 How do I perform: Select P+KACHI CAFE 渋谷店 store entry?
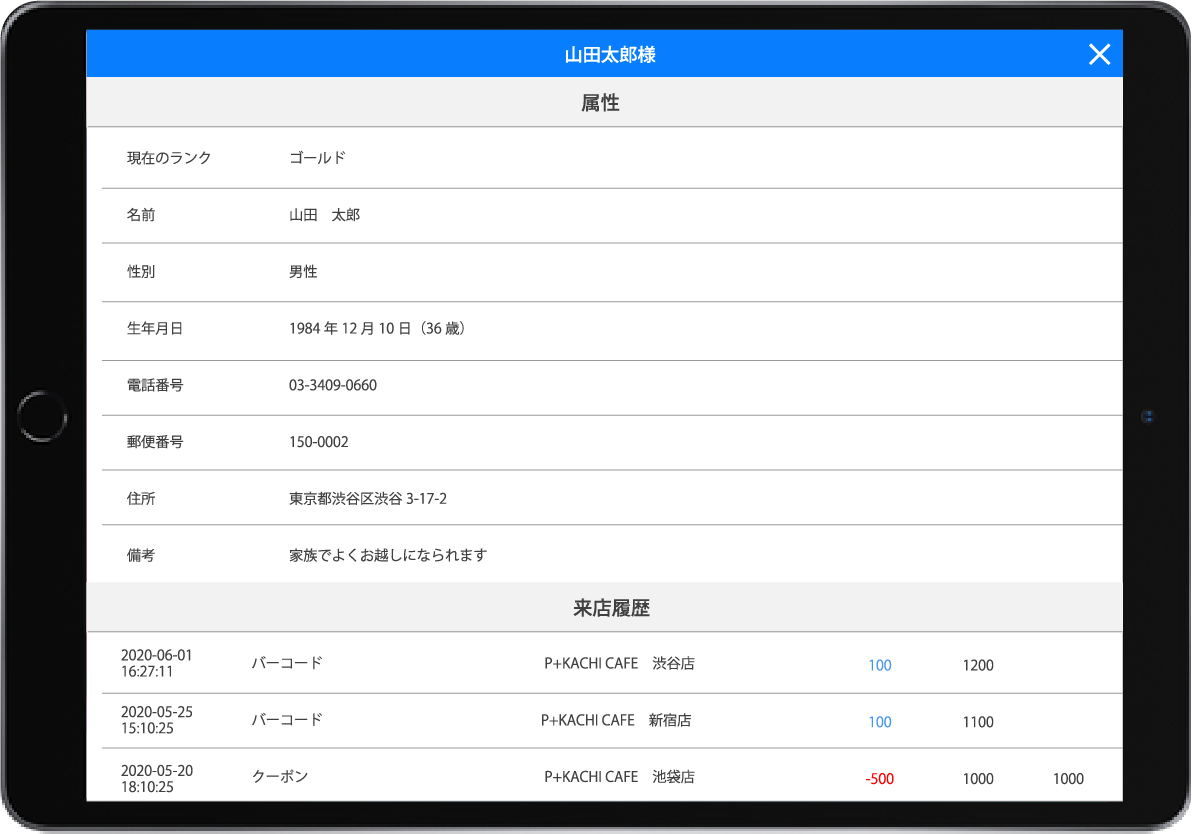coord(620,663)
